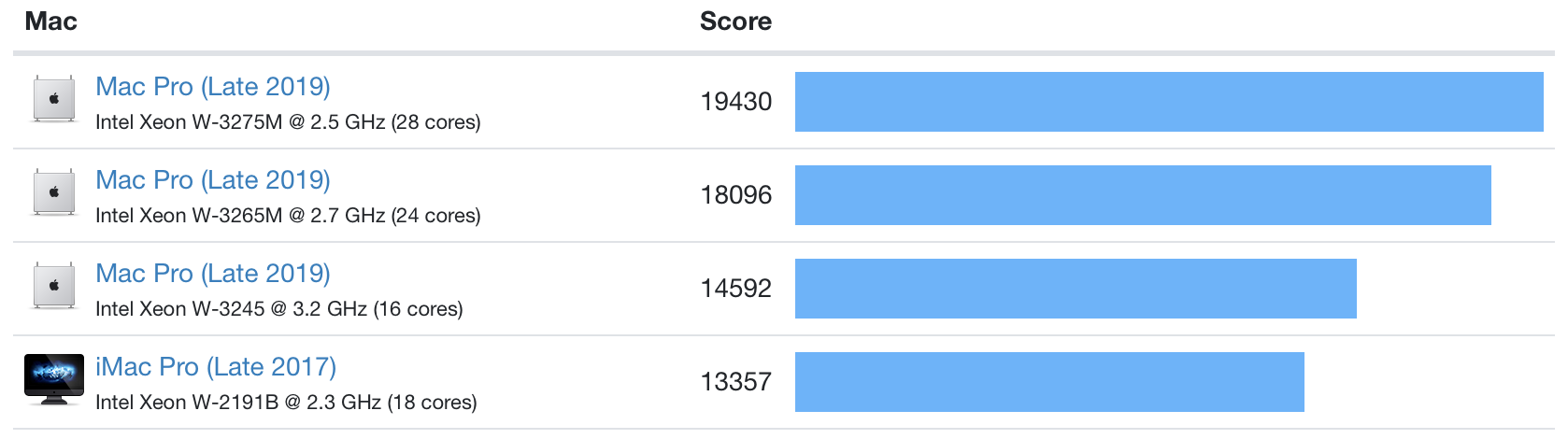
Task: Click the 19430 score bar
Action: click(1169, 102)
